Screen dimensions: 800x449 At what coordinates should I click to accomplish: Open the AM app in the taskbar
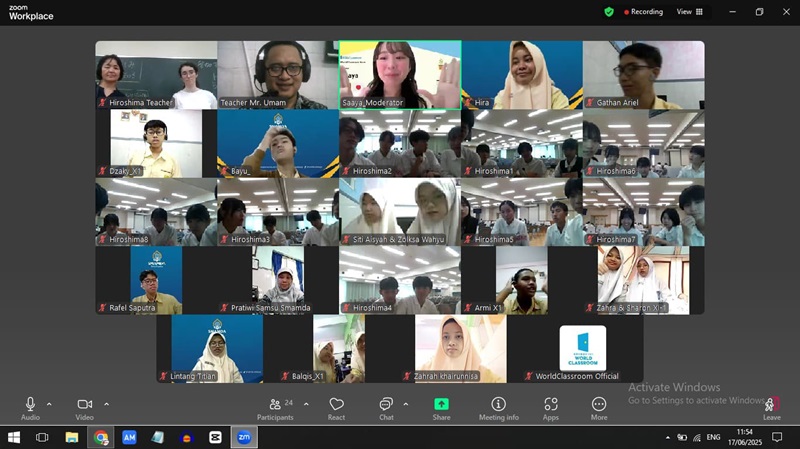coord(129,437)
